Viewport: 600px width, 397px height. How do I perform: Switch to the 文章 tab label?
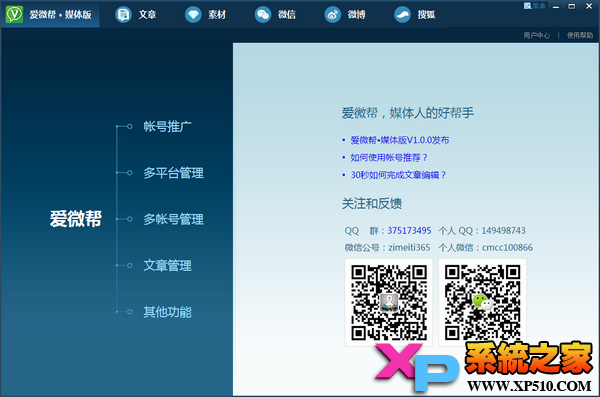click(147, 15)
